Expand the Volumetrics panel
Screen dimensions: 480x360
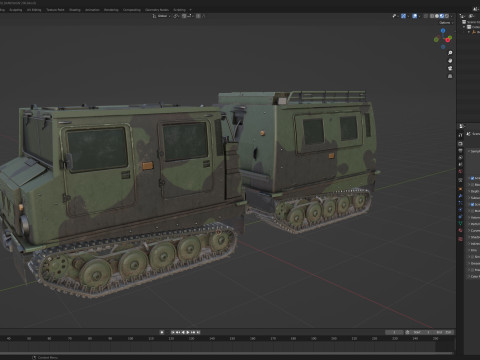[x=474, y=217]
